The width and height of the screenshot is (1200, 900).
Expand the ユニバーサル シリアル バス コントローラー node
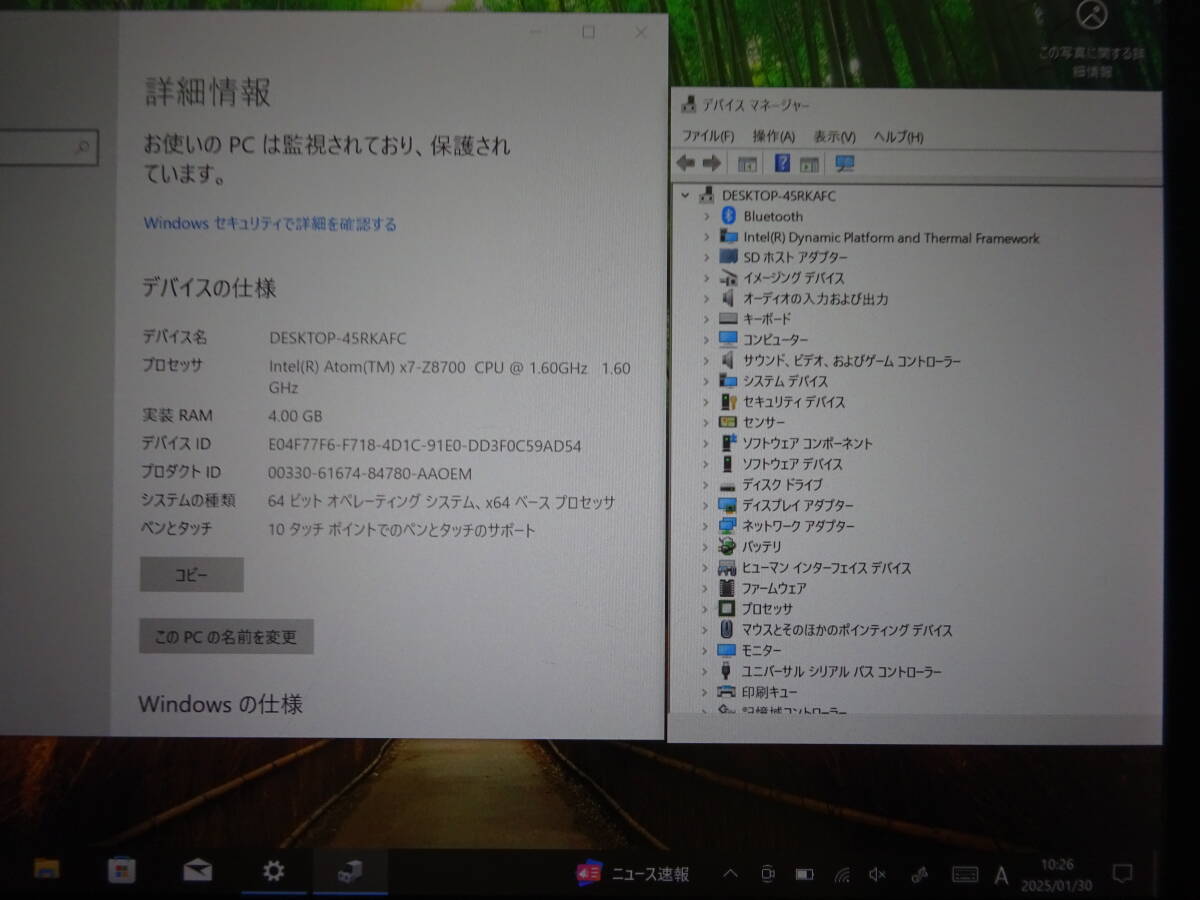706,671
